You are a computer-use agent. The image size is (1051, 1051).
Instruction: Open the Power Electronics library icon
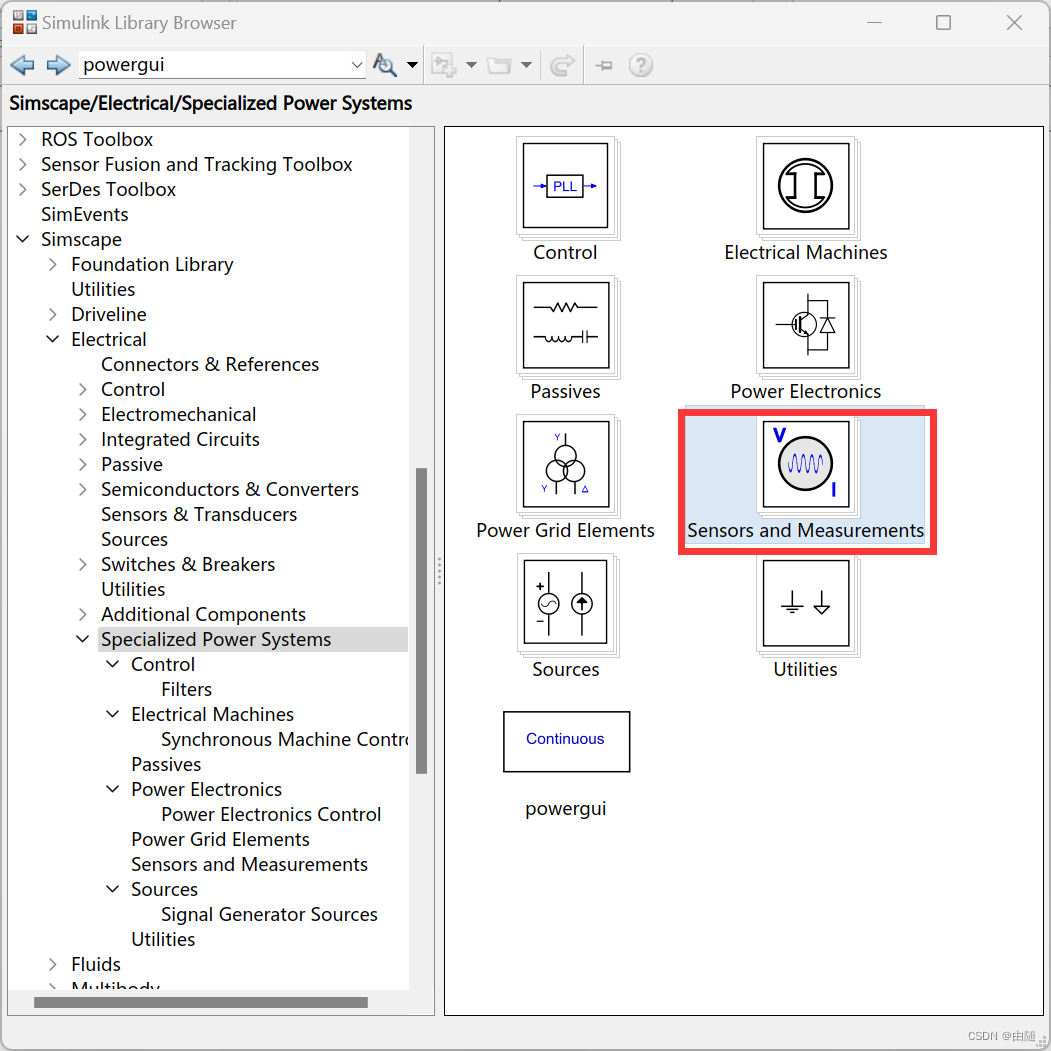(x=806, y=326)
